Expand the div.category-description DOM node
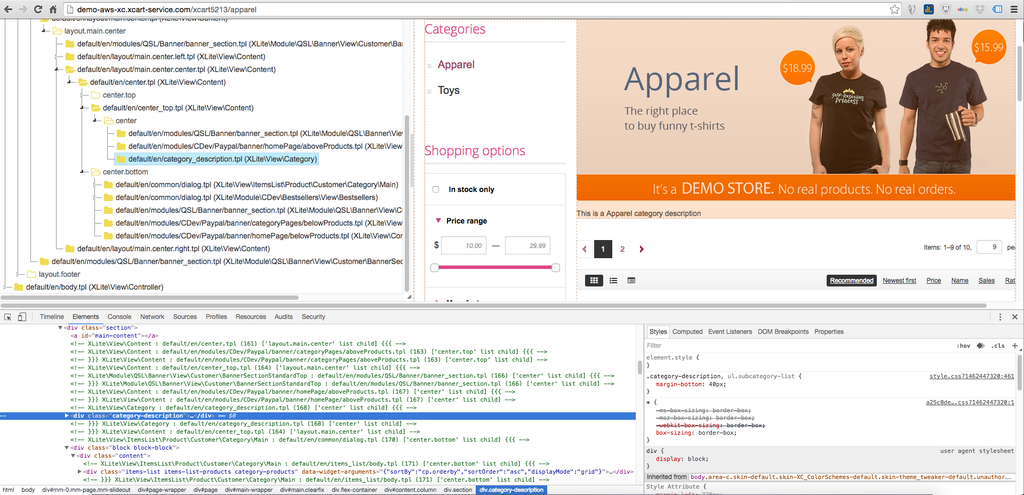 pos(67,415)
